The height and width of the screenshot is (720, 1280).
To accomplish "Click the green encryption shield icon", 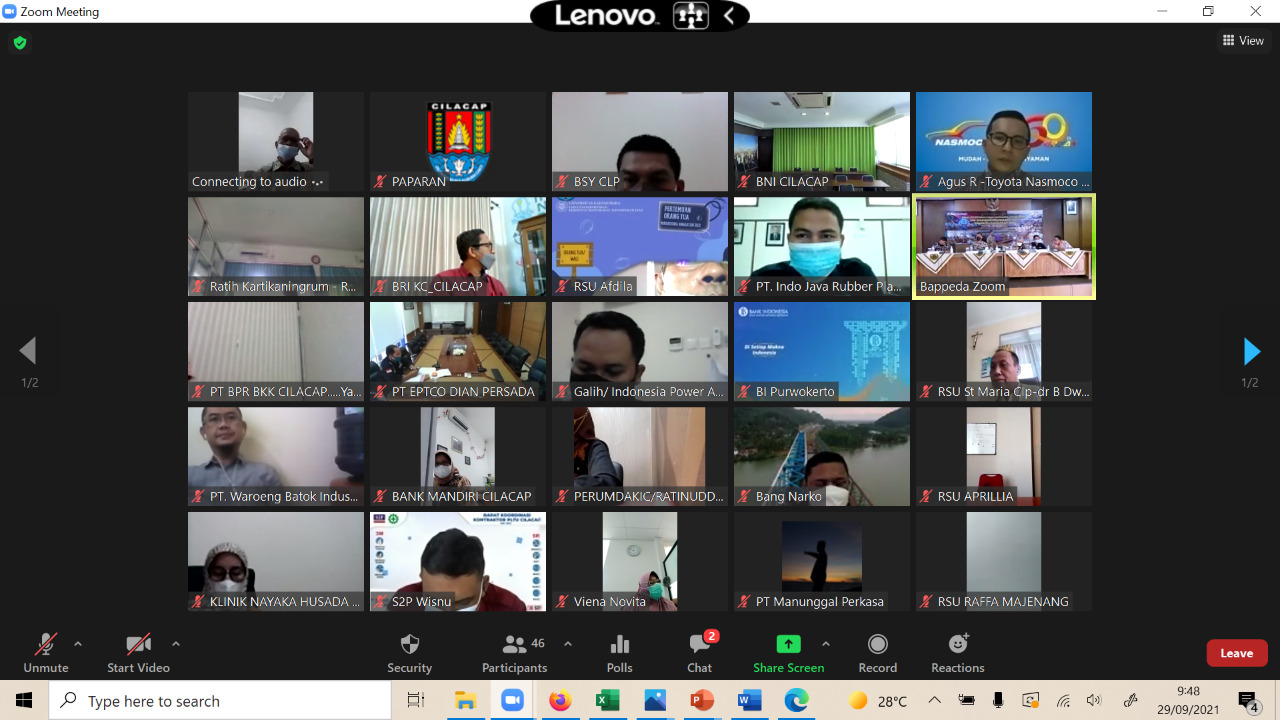I will pos(19,43).
